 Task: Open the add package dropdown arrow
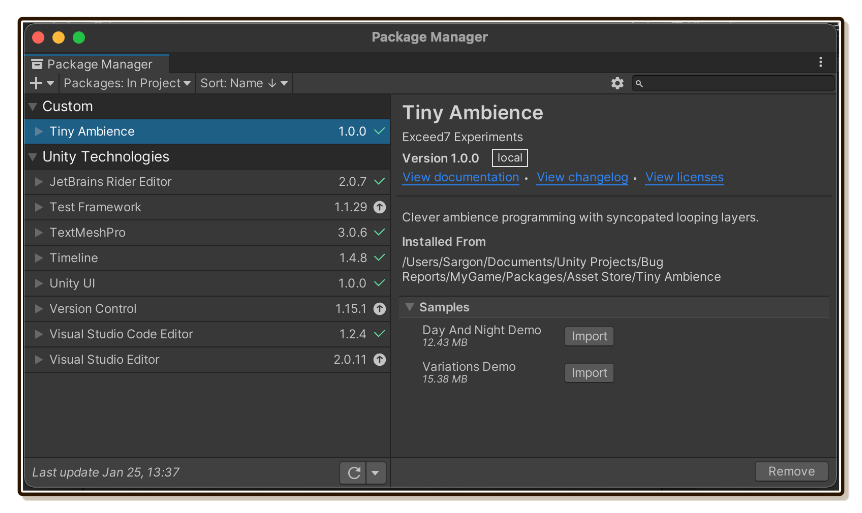(51, 84)
